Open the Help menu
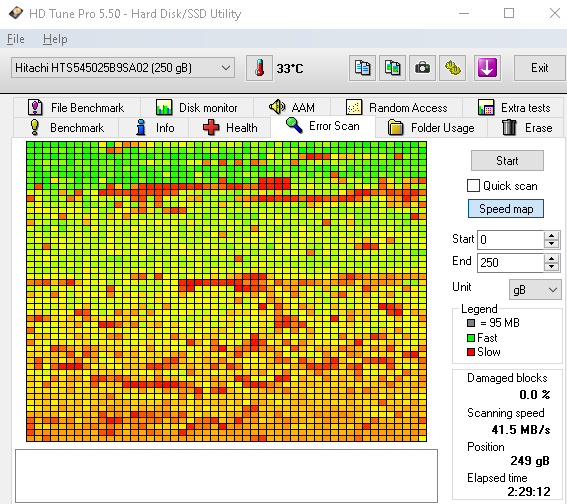Image resolution: width=567 pixels, height=504 pixels. tap(55, 39)
